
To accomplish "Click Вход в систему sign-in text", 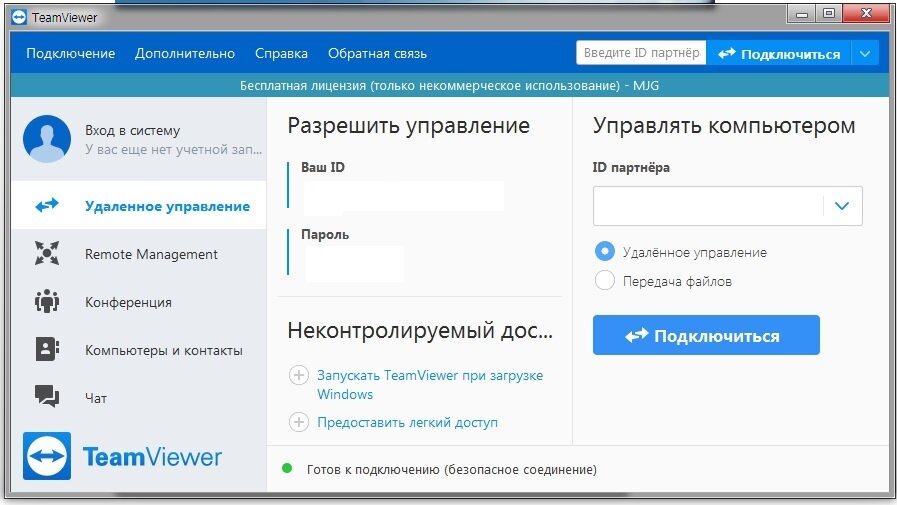I will (132, 130).
